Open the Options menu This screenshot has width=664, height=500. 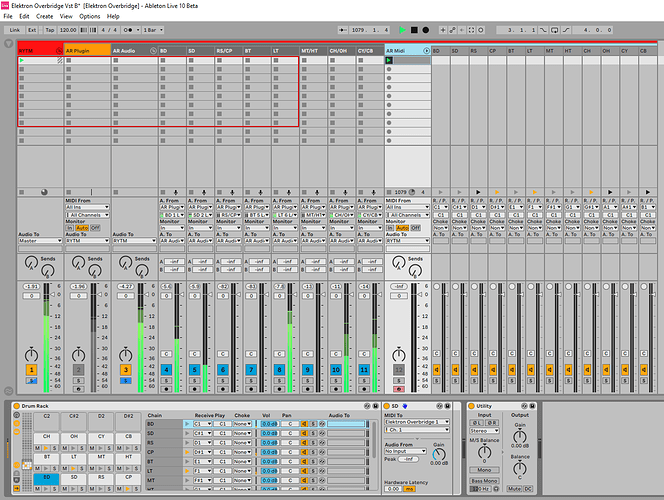pyautogui.click(x=90, y=17)
